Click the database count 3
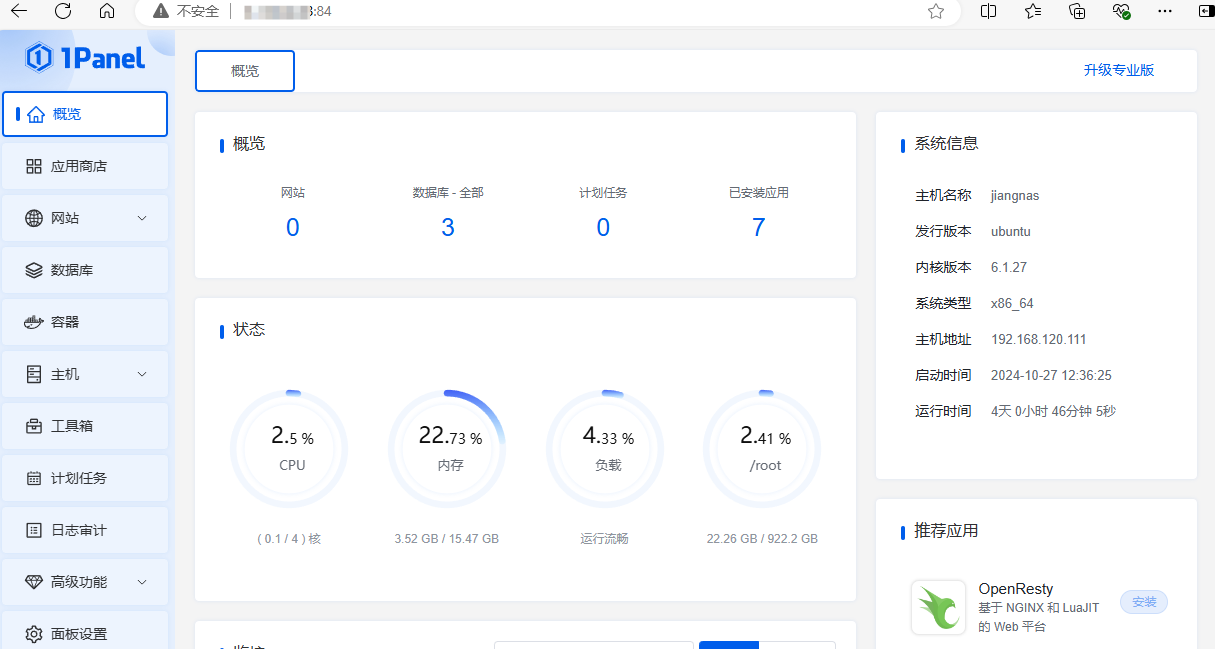Screen dimensions: 1215x649 (447, 228)
